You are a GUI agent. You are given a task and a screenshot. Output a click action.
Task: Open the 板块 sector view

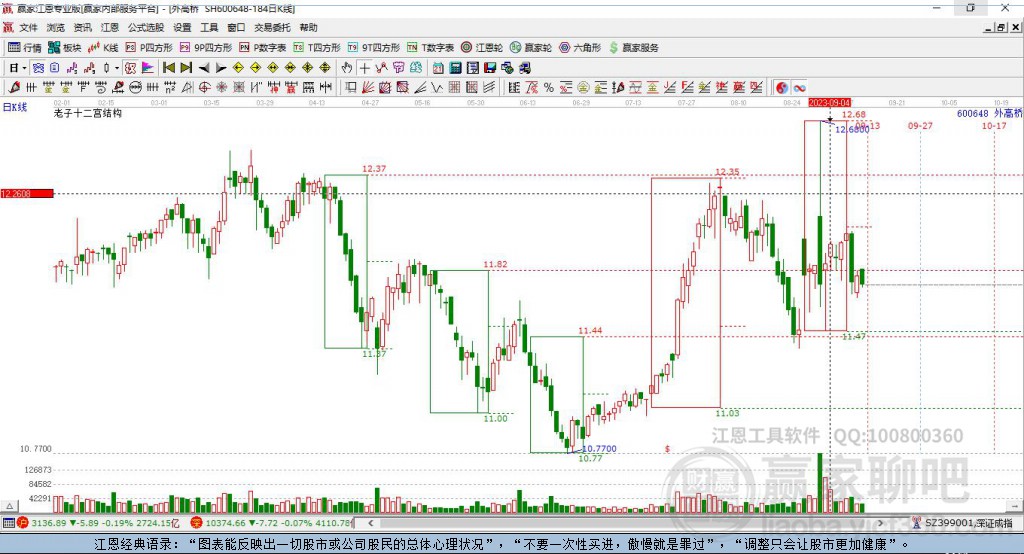point(65,48)
